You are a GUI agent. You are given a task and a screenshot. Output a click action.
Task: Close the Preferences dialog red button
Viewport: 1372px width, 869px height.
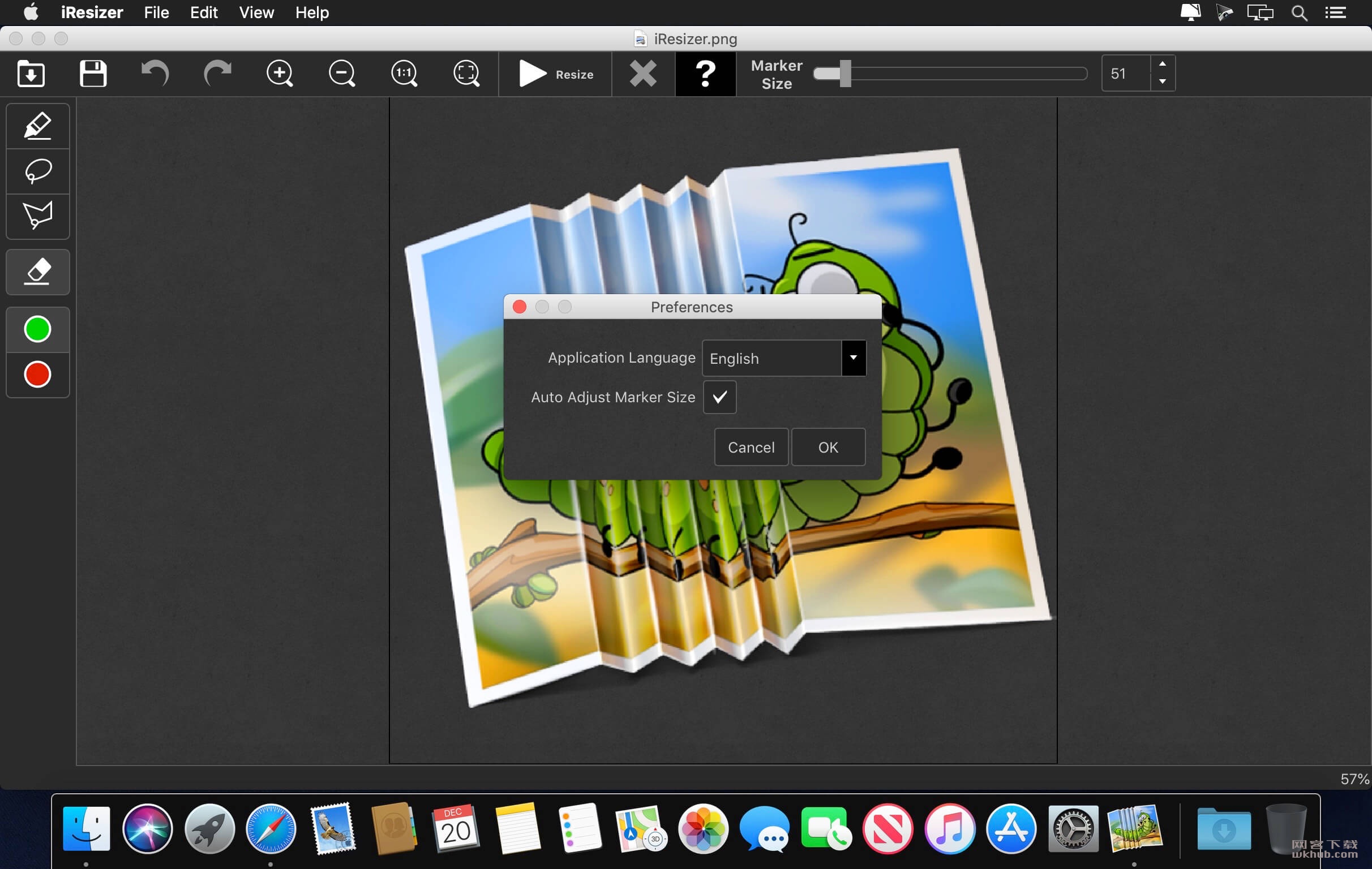tap(520, 307)
